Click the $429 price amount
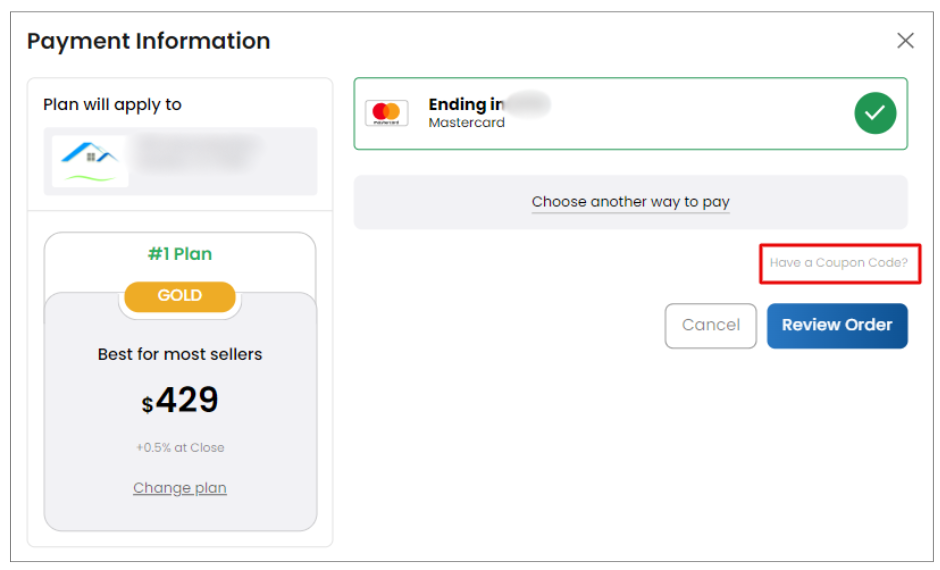The image size is (940, 570). point(187,401)
